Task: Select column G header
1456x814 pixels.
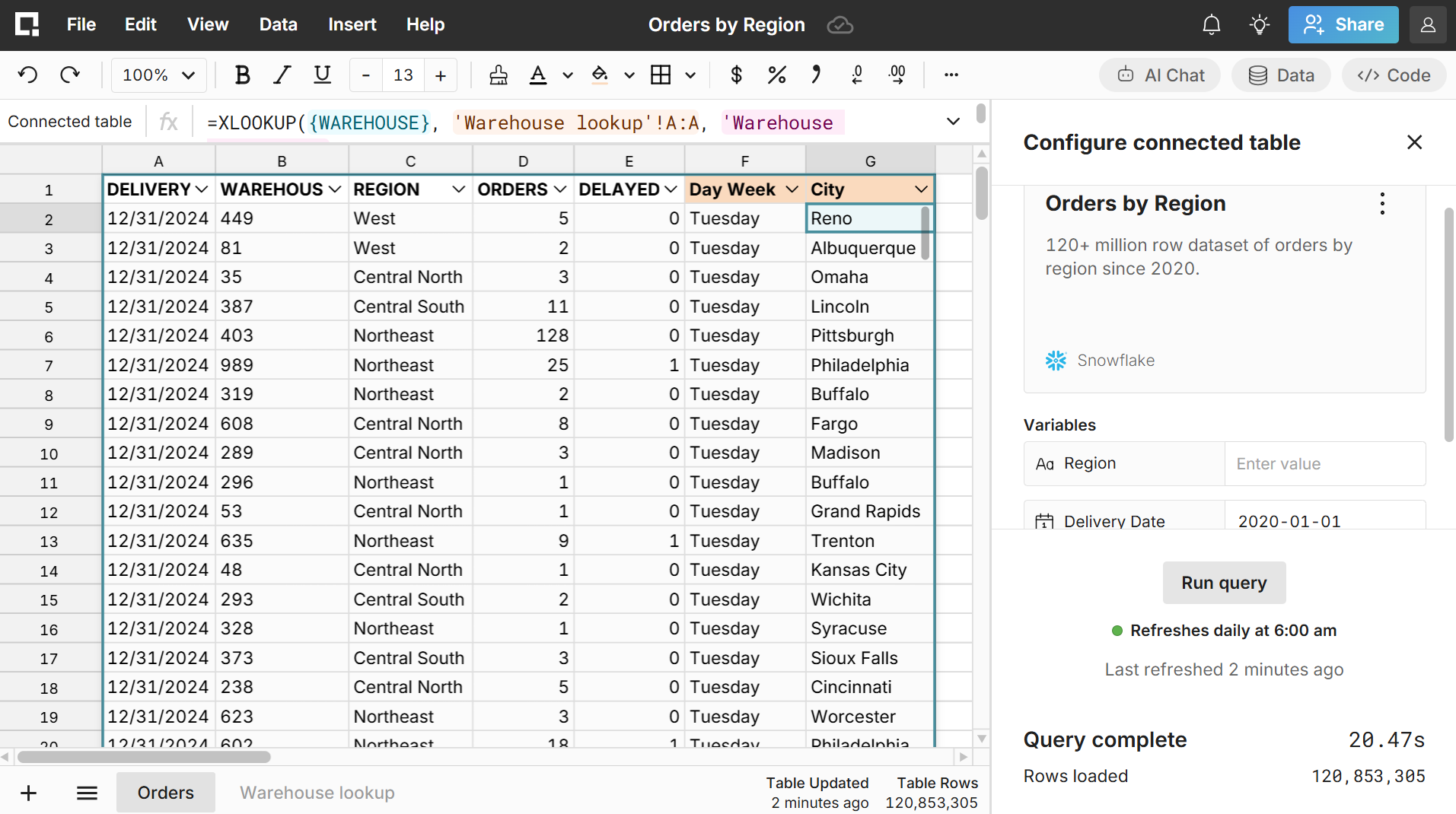Action: 870,161
